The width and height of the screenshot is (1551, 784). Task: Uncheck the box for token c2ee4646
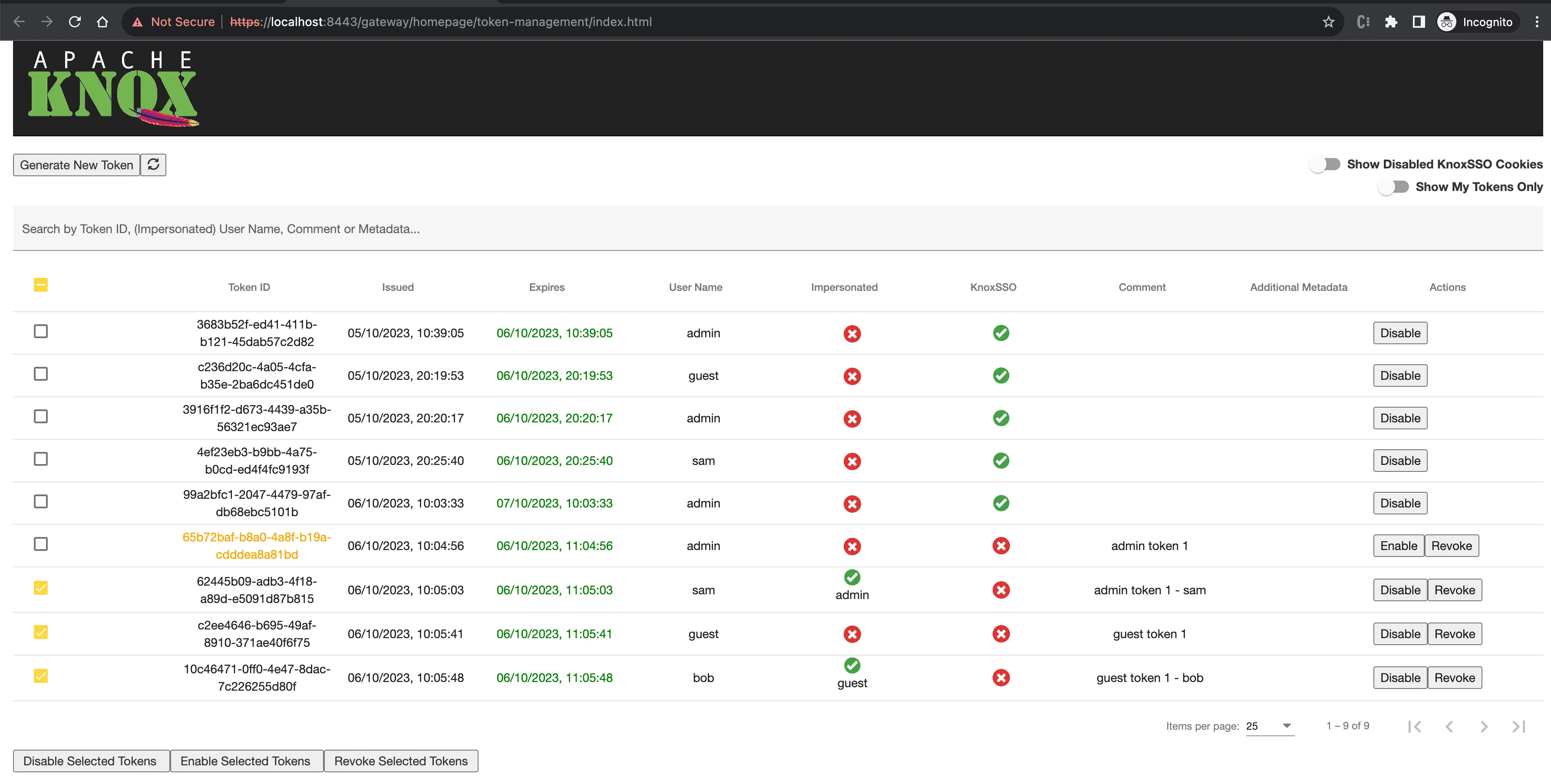(x=40, y=632)
